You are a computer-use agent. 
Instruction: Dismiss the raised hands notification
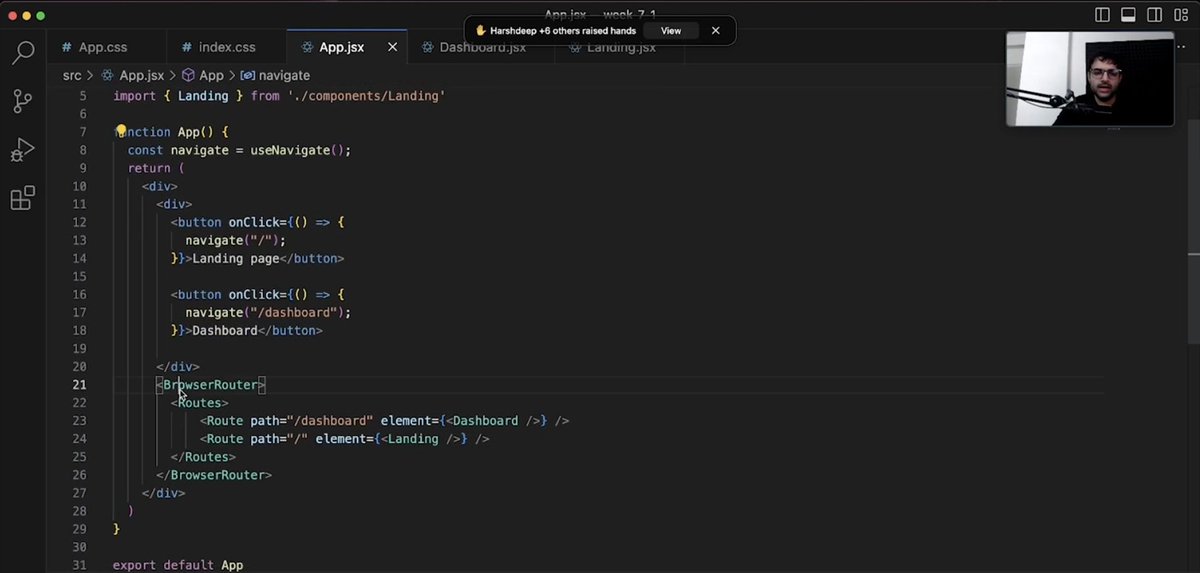[x=715, y=31]
